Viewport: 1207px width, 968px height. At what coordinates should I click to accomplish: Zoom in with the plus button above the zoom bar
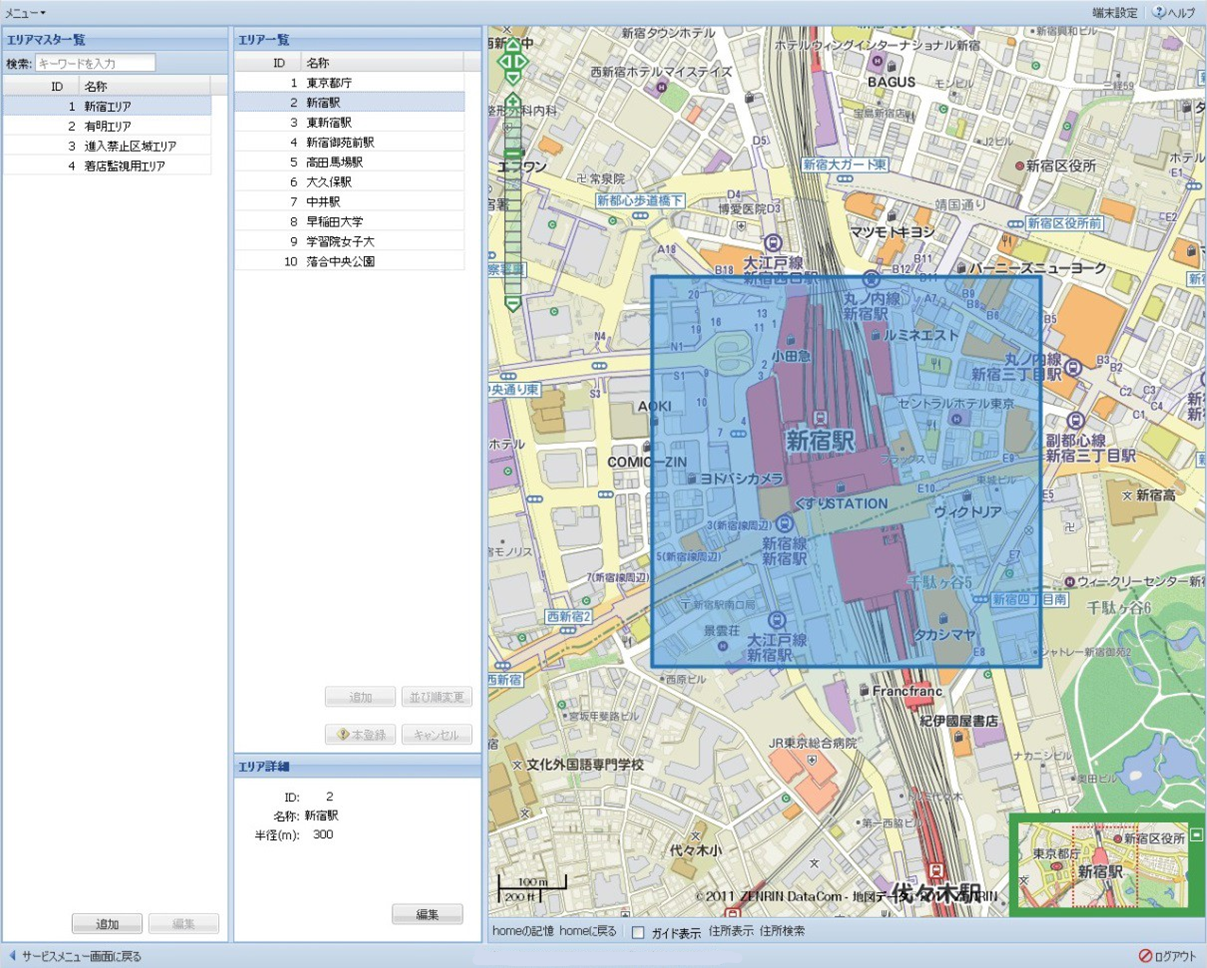click(513, 99)
